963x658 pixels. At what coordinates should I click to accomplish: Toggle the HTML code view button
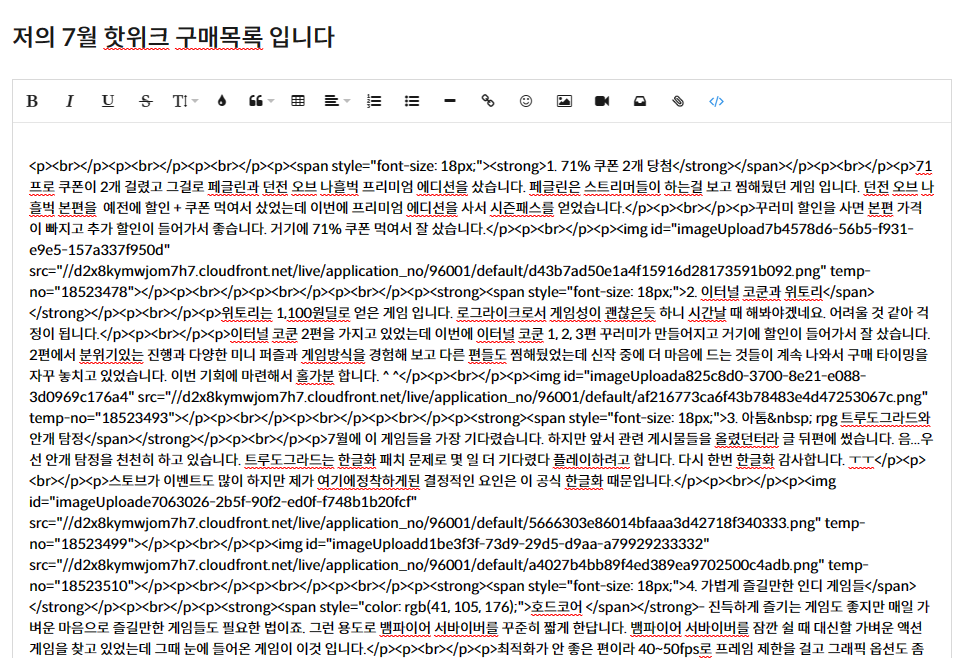pyautogui.click(x=716, y=101)
